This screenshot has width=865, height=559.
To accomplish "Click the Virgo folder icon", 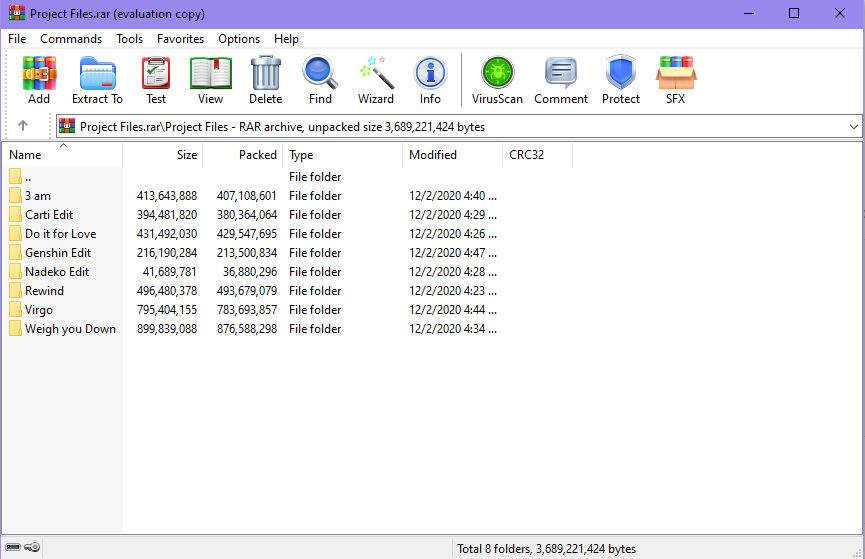I will [15, 310].
